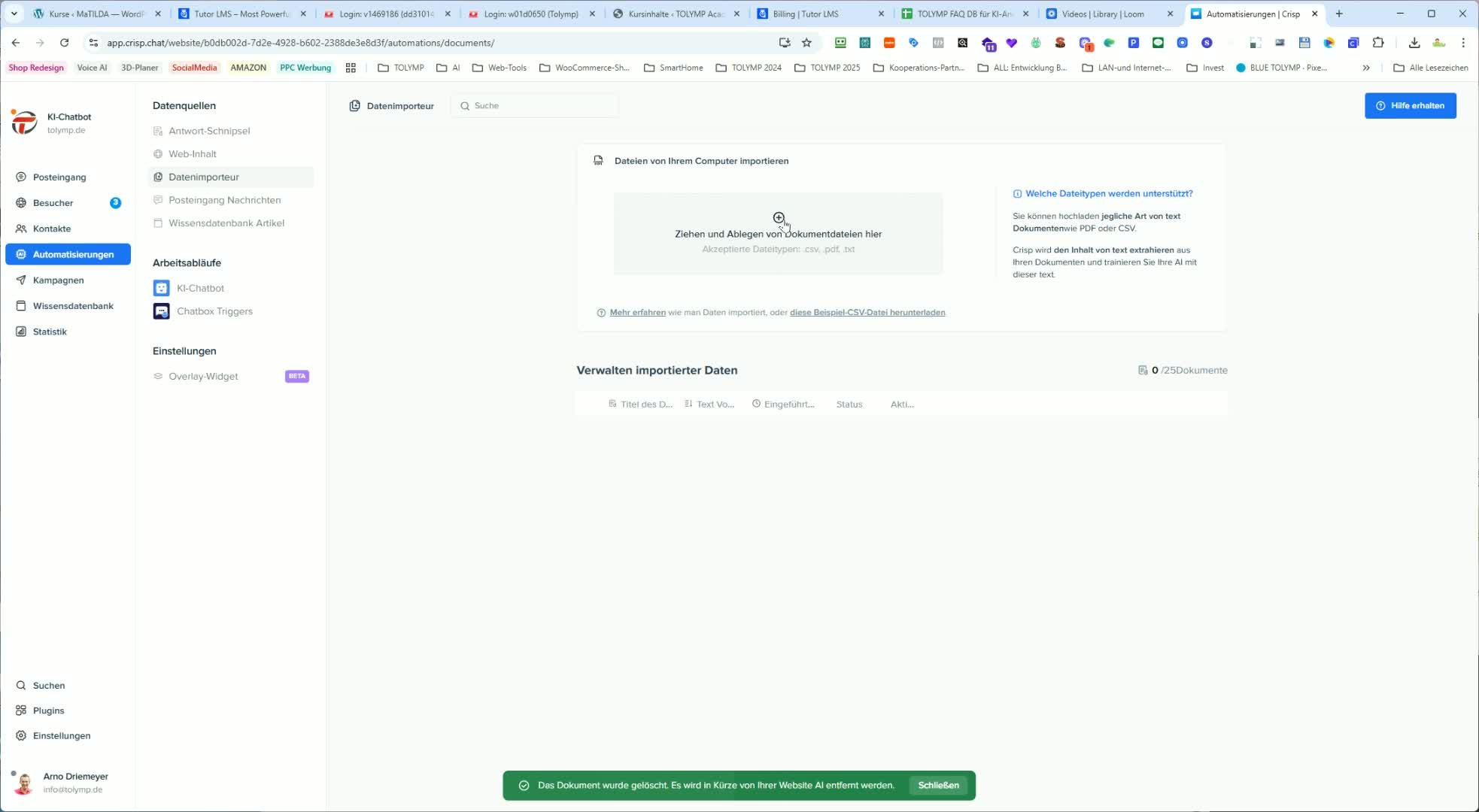
Task: Dismiss the notification with Schließen
Action: (938, 785)
